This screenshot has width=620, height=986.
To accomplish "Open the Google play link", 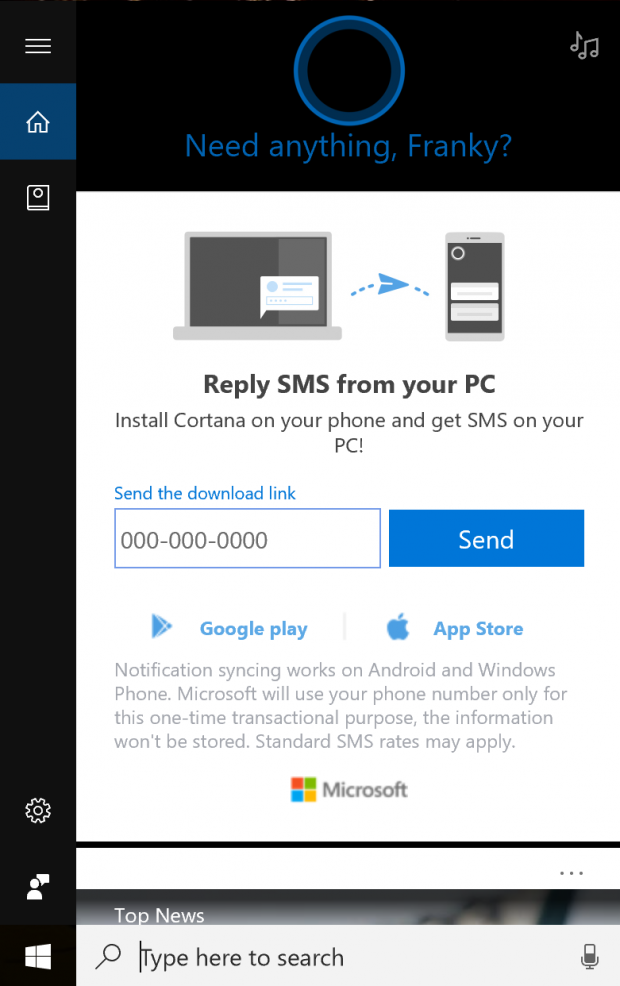I will [253, 628].
